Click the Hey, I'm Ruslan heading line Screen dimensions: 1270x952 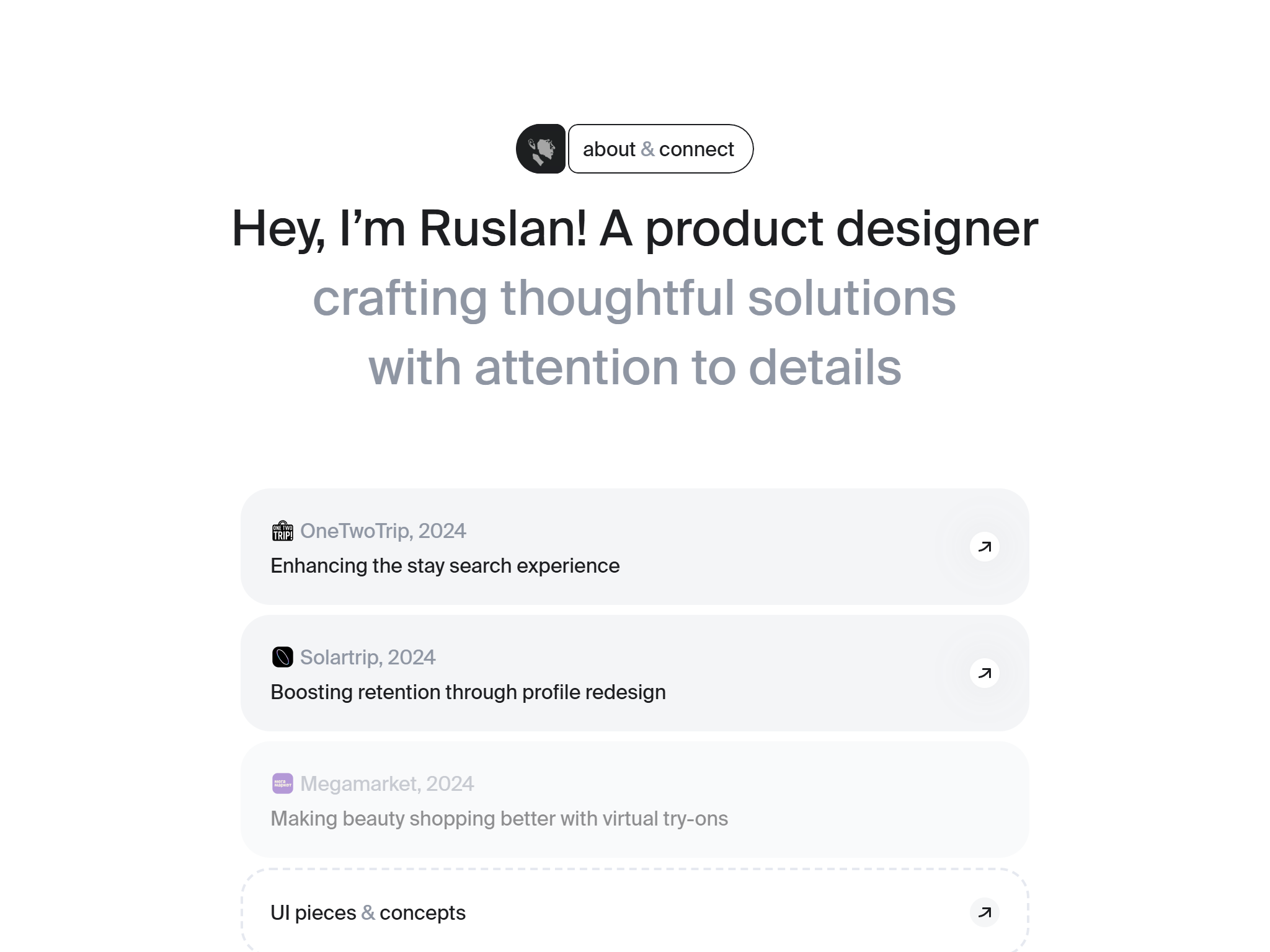point(635,229)
